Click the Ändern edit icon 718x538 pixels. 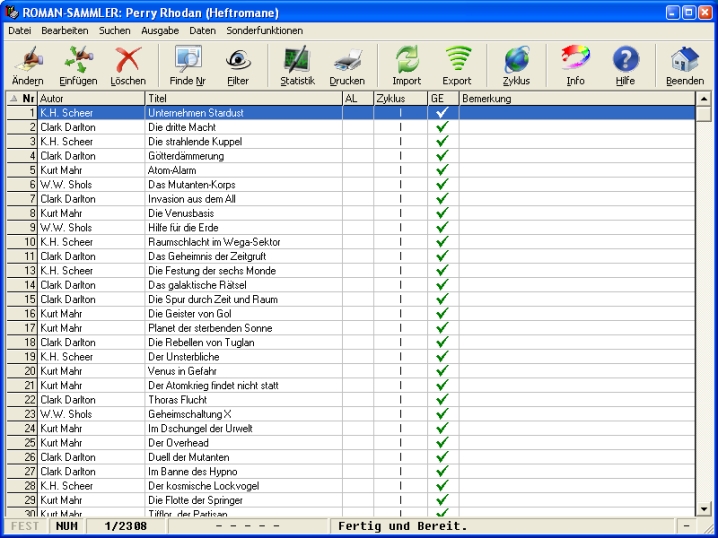[27, 65]
